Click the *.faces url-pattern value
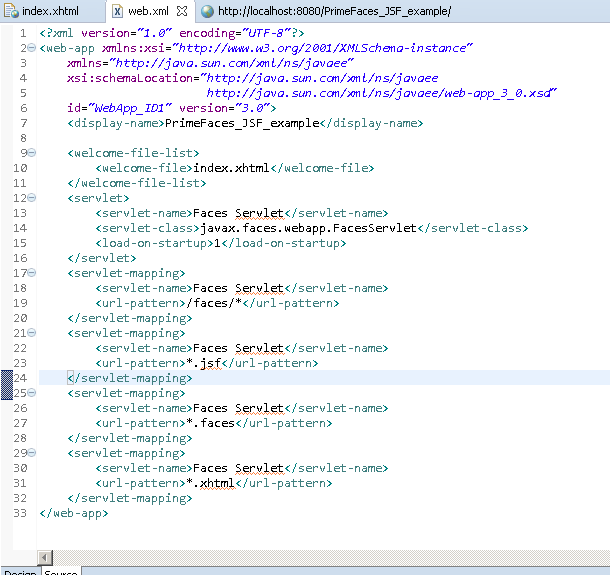 pos(210,423)
